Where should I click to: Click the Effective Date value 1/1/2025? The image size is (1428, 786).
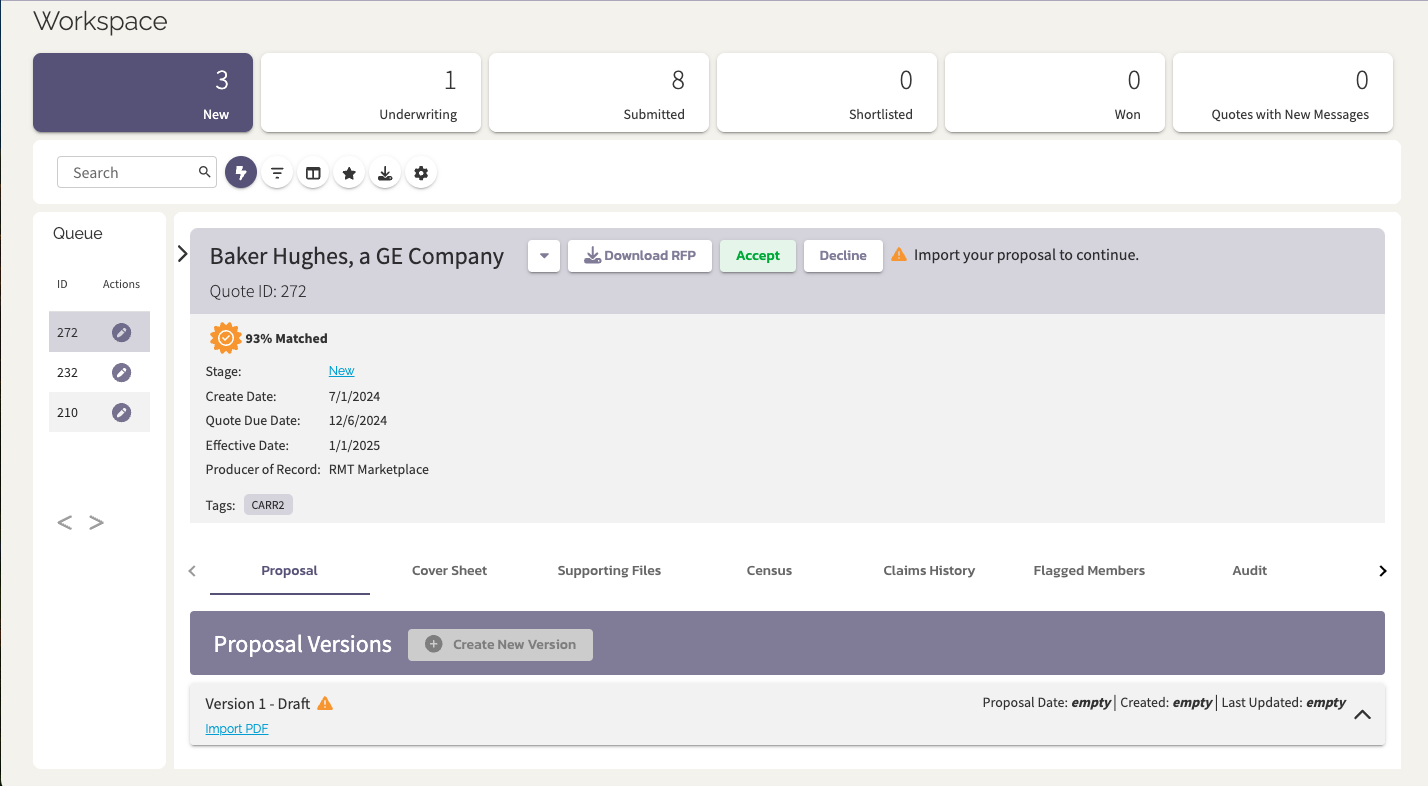[x=354, y=445]
